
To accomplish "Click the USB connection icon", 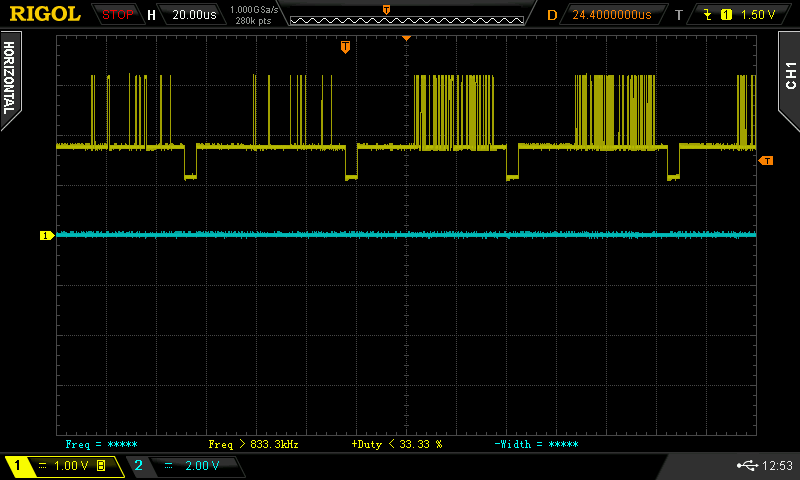I will click(747, 465).
